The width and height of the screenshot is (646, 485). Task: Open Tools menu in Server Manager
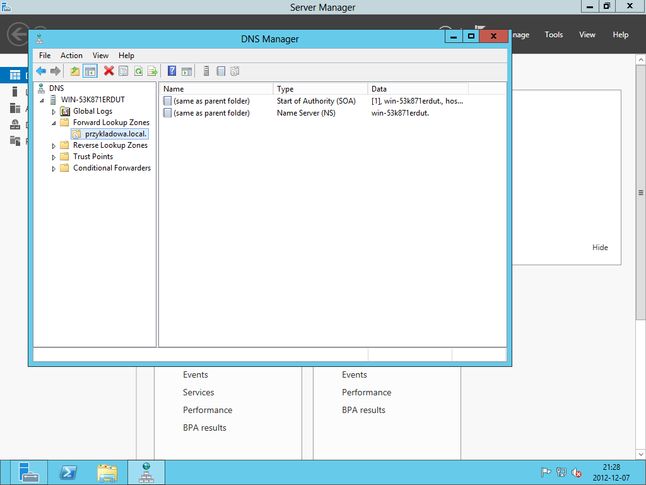click(554, 35)
